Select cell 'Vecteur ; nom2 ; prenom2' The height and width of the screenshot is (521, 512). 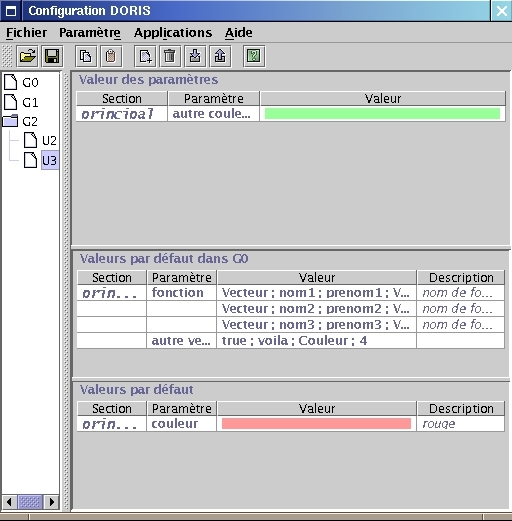(x=317, y=309)
